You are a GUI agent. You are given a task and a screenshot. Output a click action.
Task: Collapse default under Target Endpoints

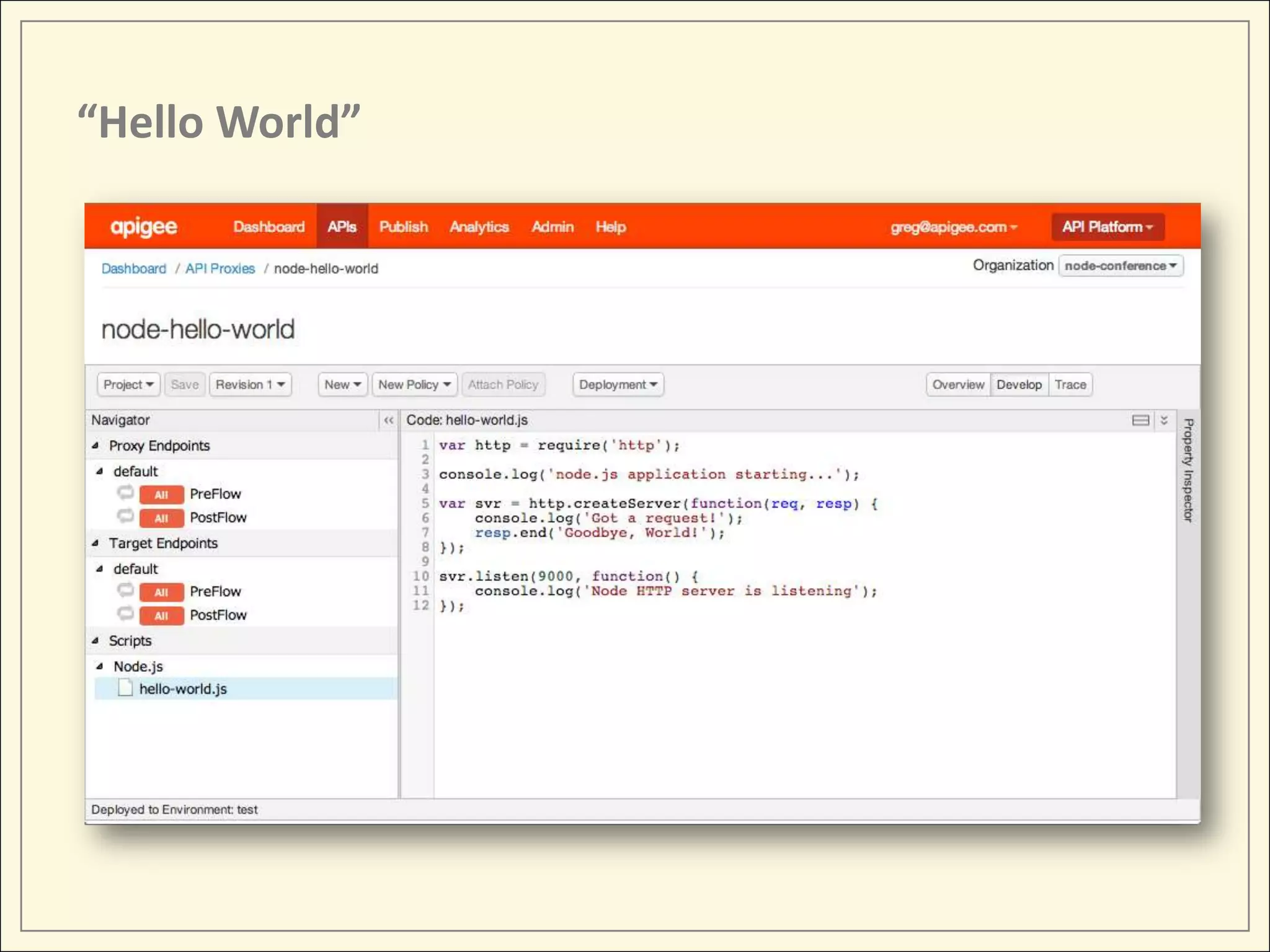point(100,569)
